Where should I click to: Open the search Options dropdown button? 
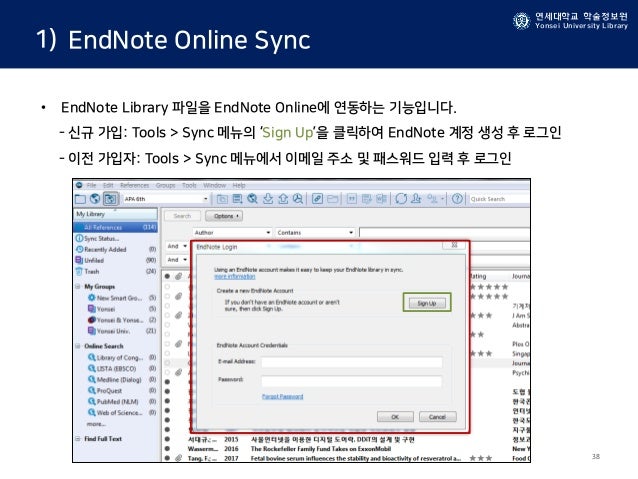pos(224,216)
